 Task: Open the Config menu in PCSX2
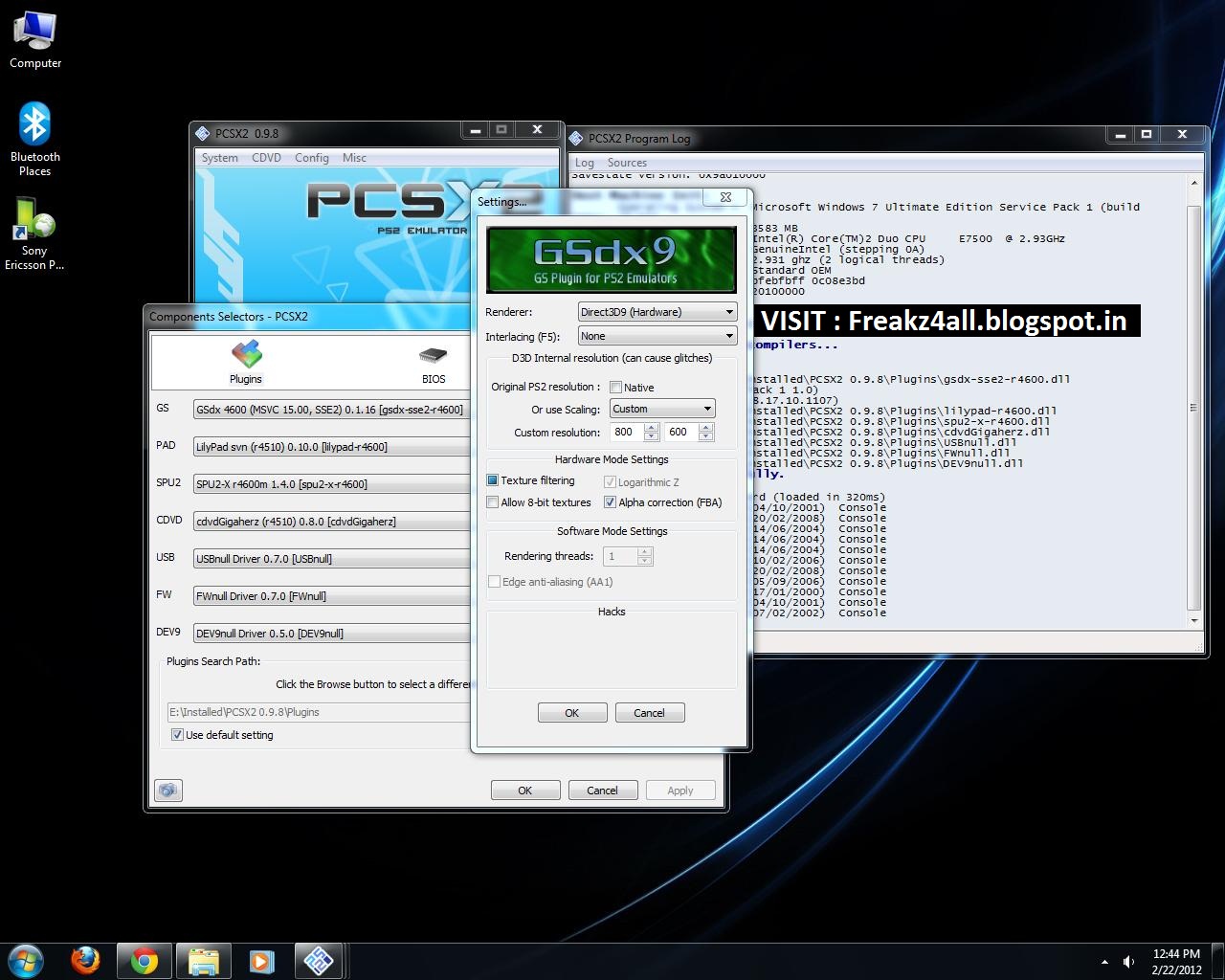tap(312, 158)
